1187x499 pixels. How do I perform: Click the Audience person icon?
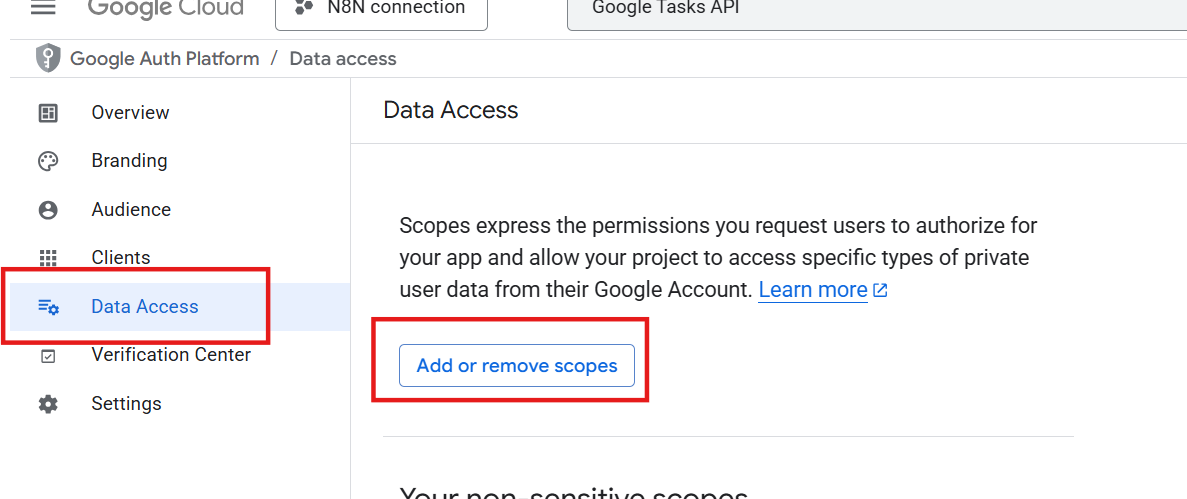coord(48,210)
